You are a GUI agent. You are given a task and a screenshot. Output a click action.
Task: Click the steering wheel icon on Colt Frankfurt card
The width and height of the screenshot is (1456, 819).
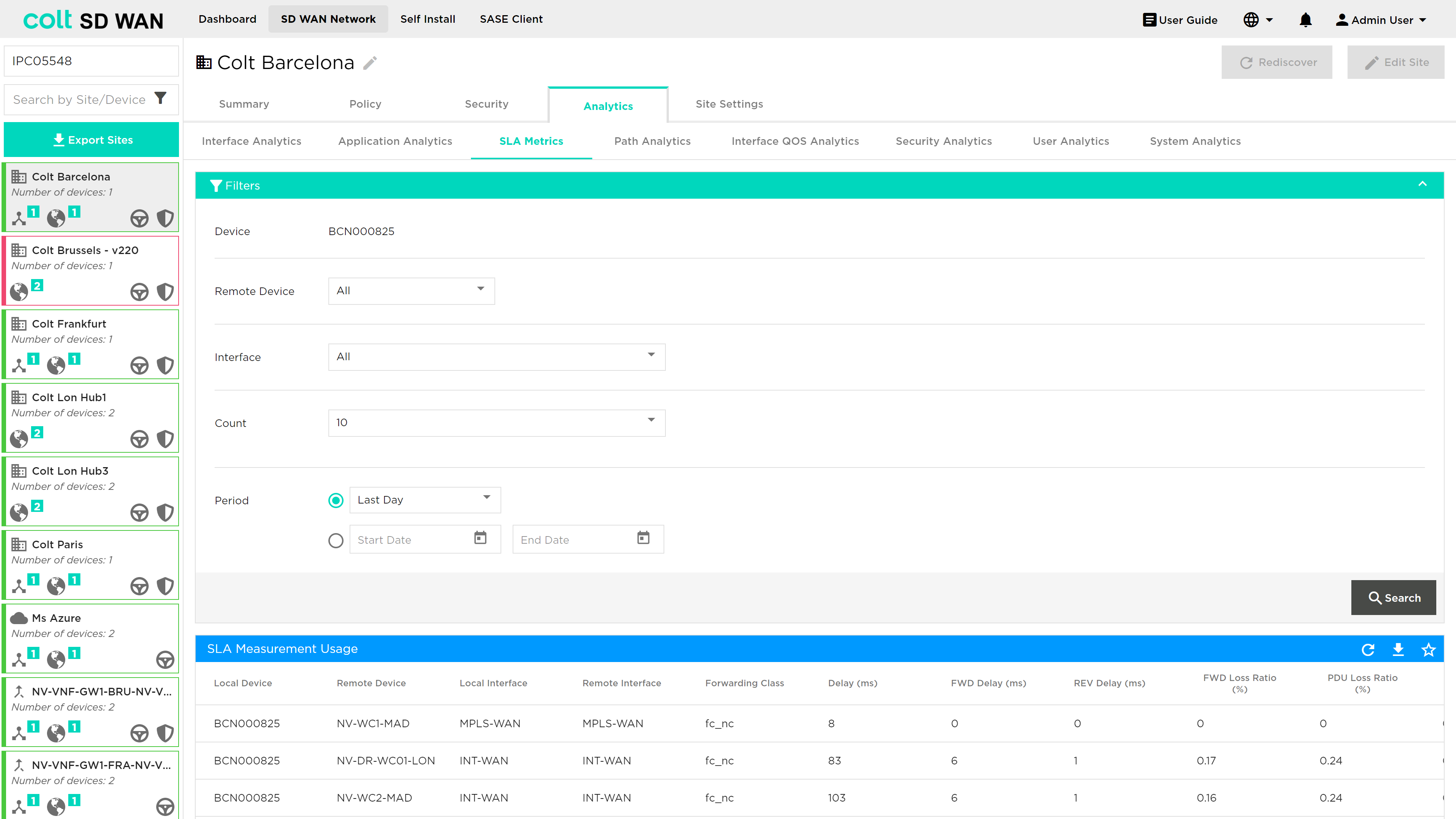[x=139, y=365]
